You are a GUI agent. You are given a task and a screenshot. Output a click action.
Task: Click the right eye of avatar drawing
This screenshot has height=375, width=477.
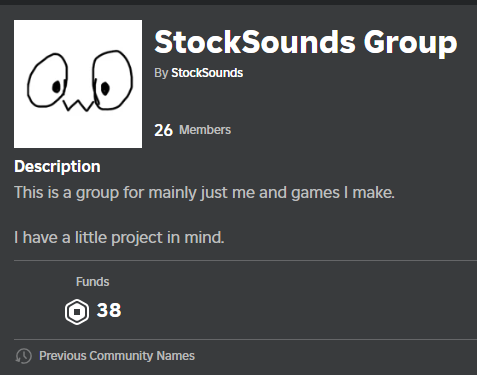(112, 80)
